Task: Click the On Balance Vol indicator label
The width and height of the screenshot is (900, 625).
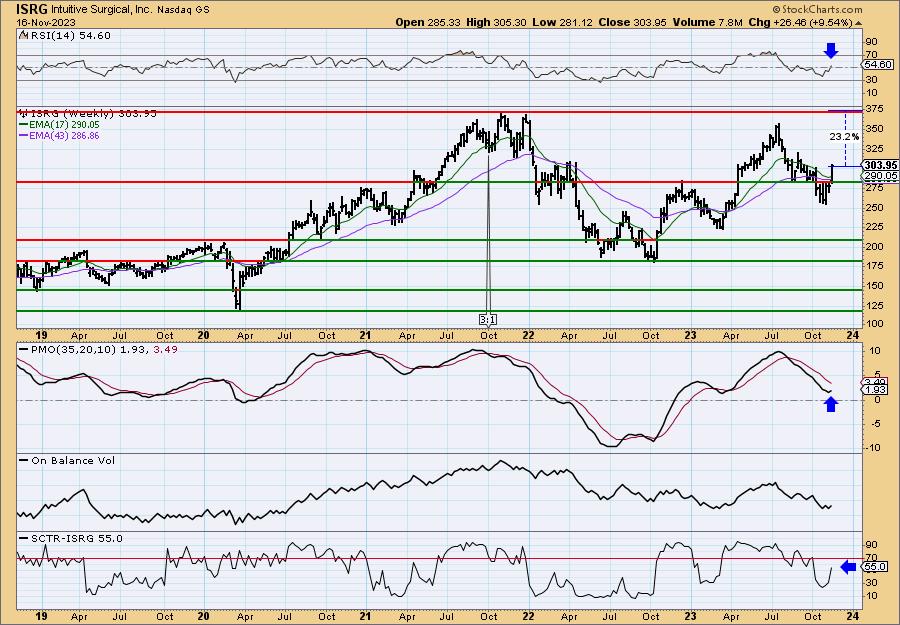Action: (71, 460)
